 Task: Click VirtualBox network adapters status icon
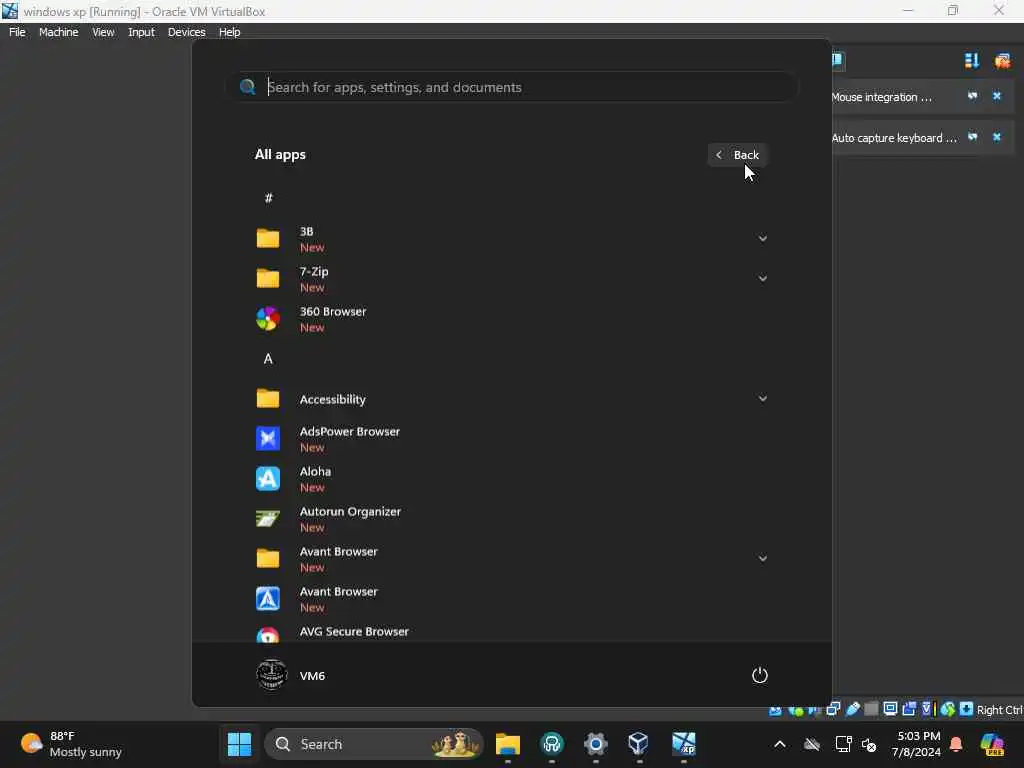[833, 709]
